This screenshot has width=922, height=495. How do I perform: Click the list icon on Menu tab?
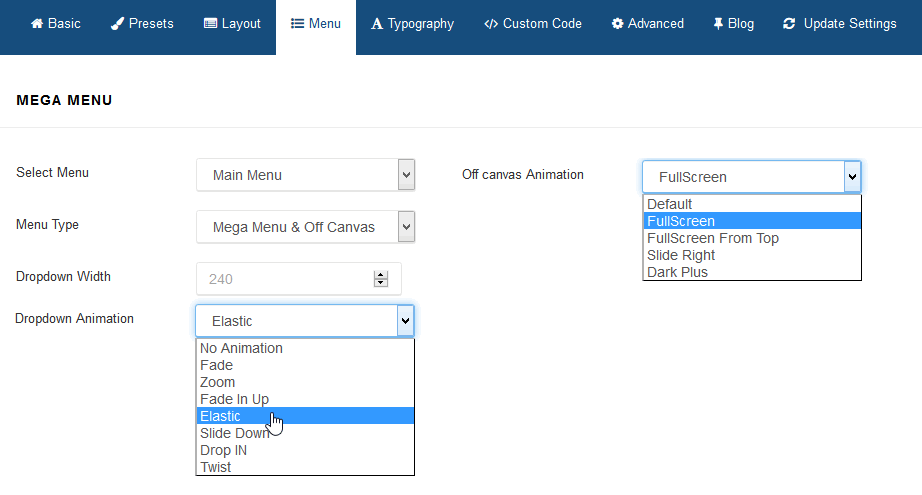pyautogui.click(x=297, y=24)
